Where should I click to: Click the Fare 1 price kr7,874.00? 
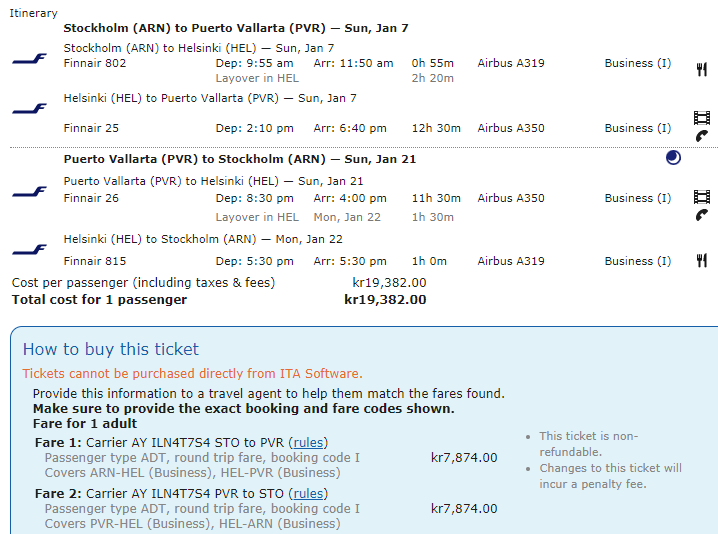coord(464,458)
